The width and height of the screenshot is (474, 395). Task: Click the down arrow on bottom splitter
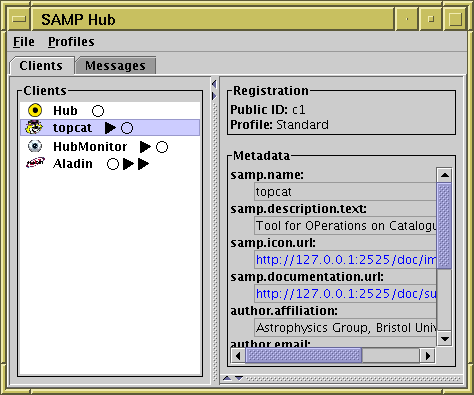point(239,378)
